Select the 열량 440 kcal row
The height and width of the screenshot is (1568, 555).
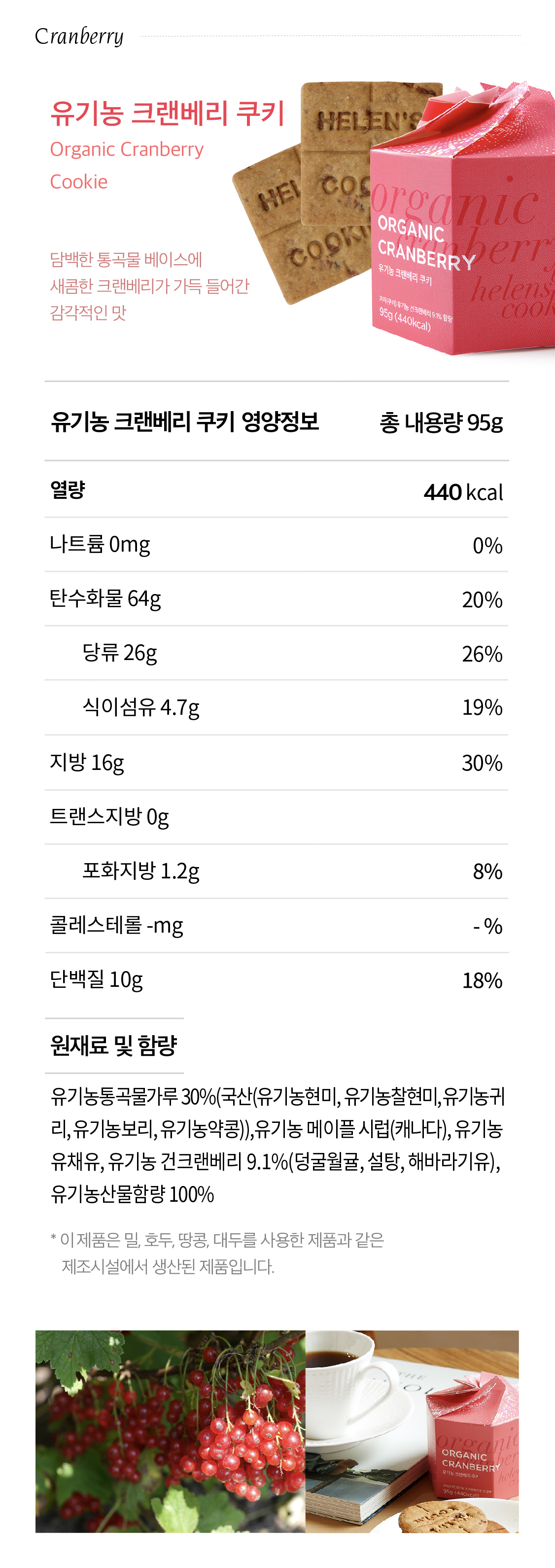click(277, 490)
